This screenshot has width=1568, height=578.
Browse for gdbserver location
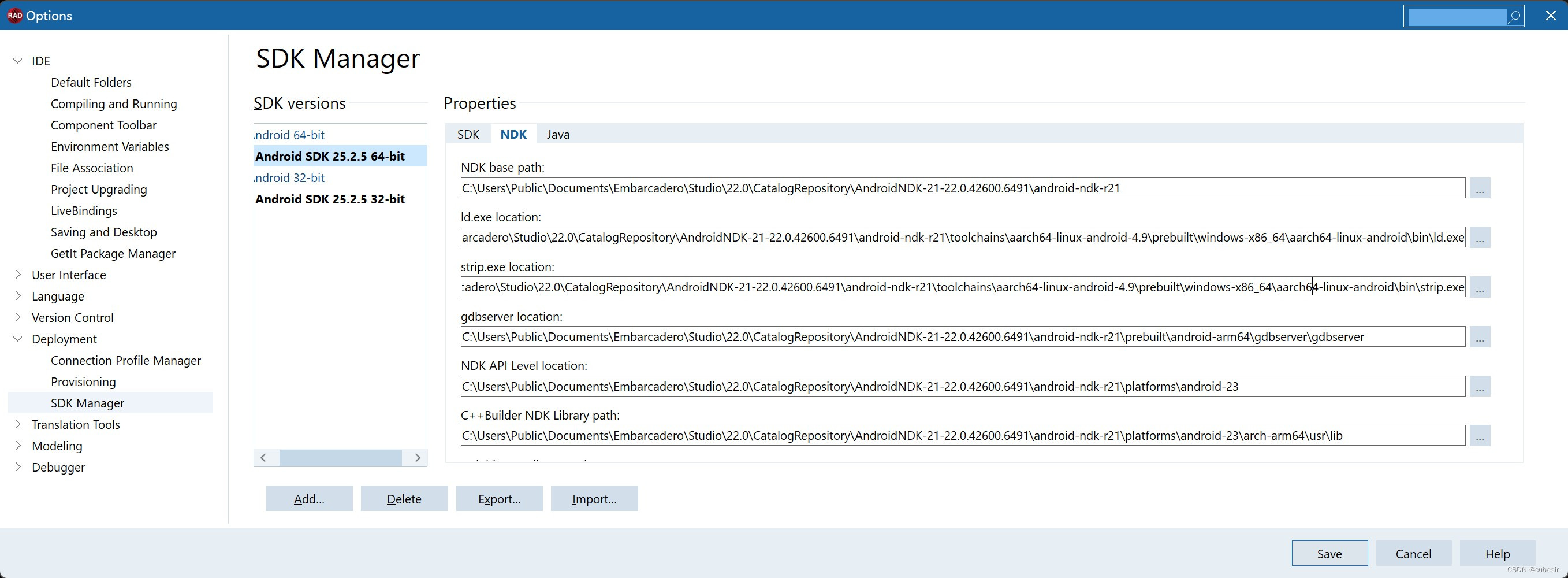click(1480, 336)
